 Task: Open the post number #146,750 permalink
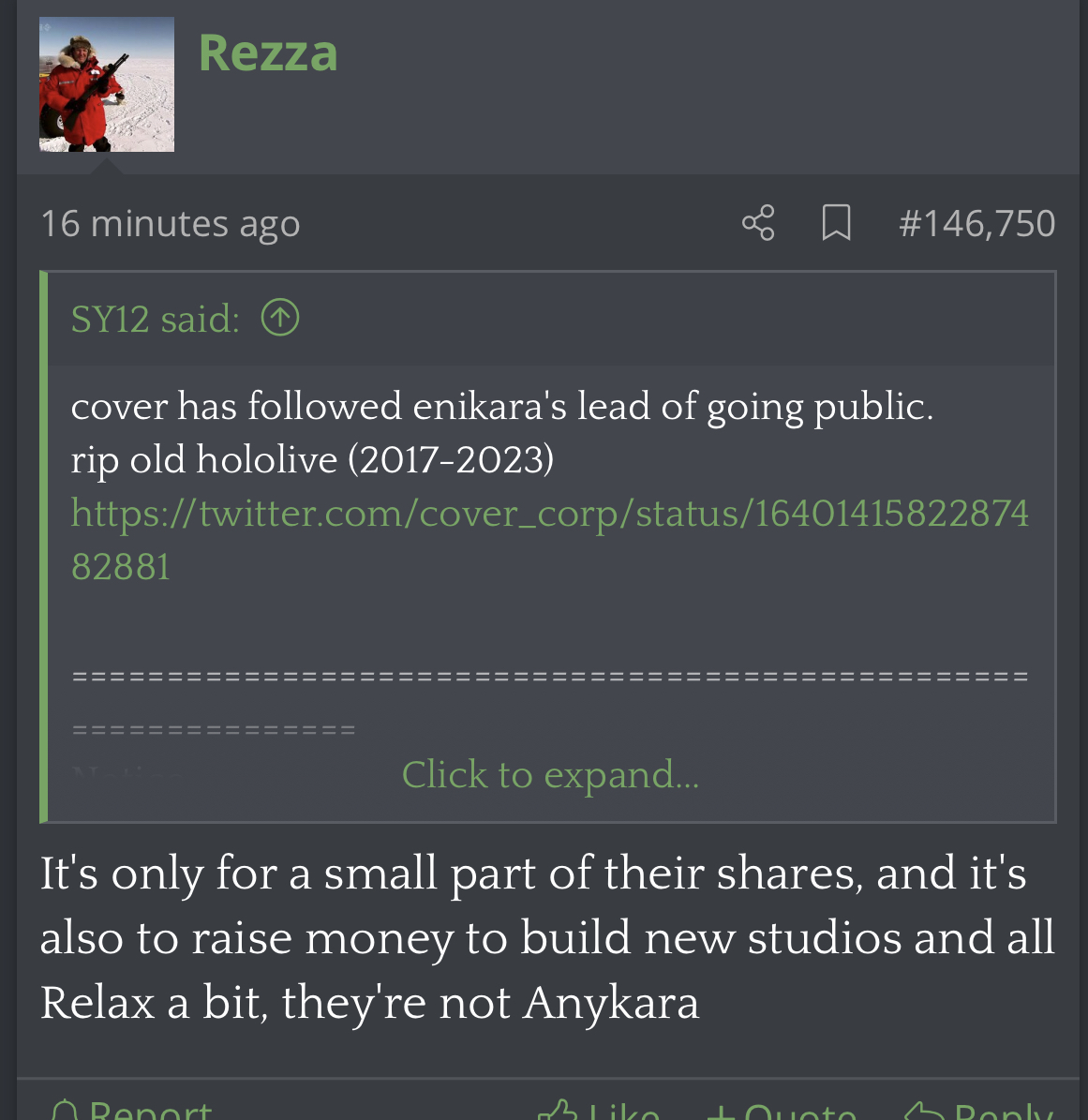click(x=976, y=224)
